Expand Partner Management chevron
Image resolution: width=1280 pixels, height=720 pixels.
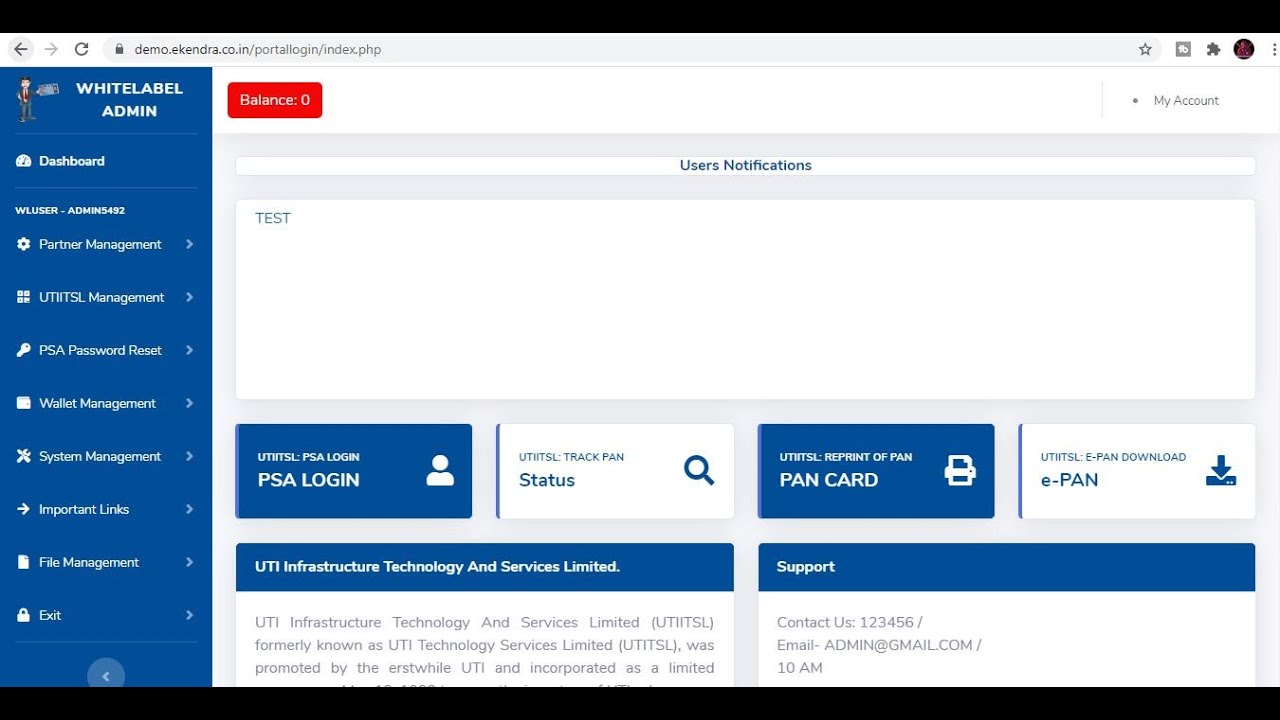(x=189, y=244)
